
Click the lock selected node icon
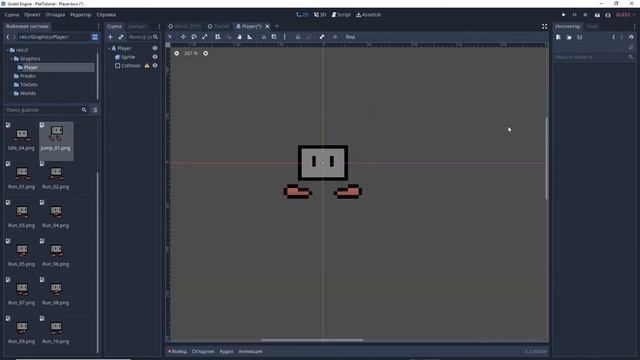click(298, 37)
